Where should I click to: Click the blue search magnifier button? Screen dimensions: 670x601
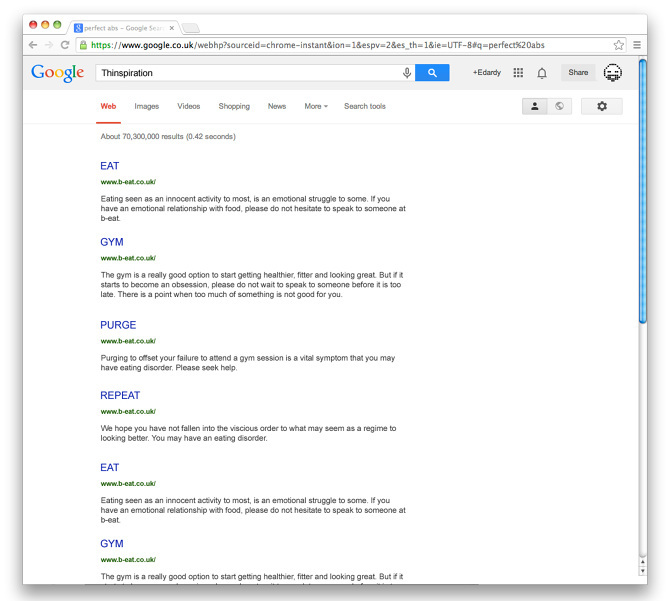click(432, 73)
